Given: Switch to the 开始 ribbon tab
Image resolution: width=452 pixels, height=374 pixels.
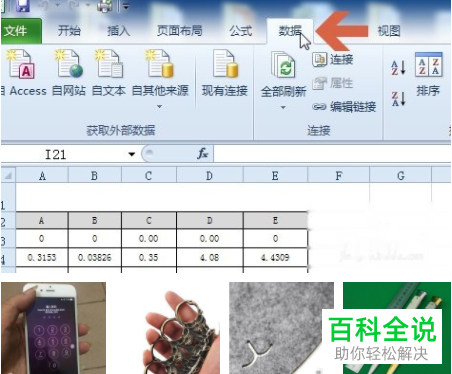Looking at the screenshot, I should coord(69,31).
